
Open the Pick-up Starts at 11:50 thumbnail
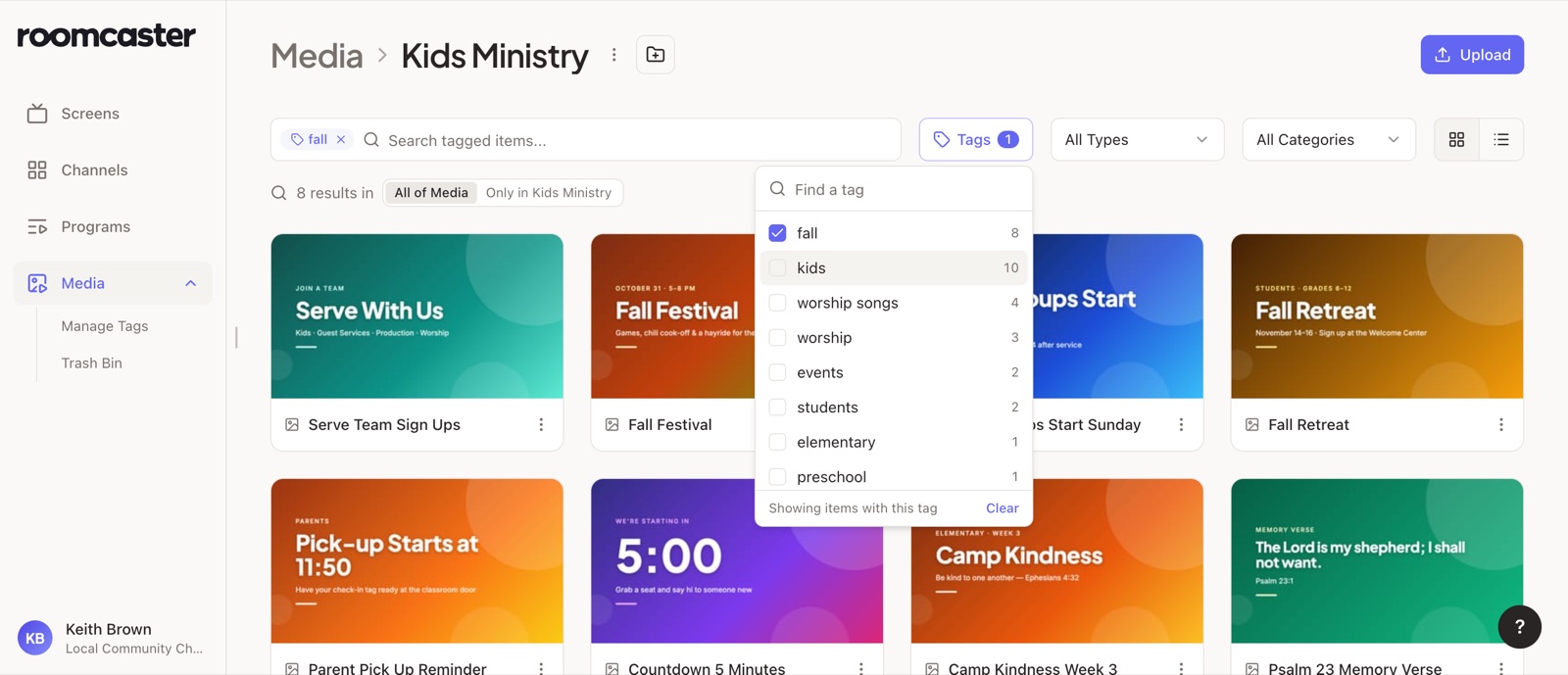click(x=417, y=561)
